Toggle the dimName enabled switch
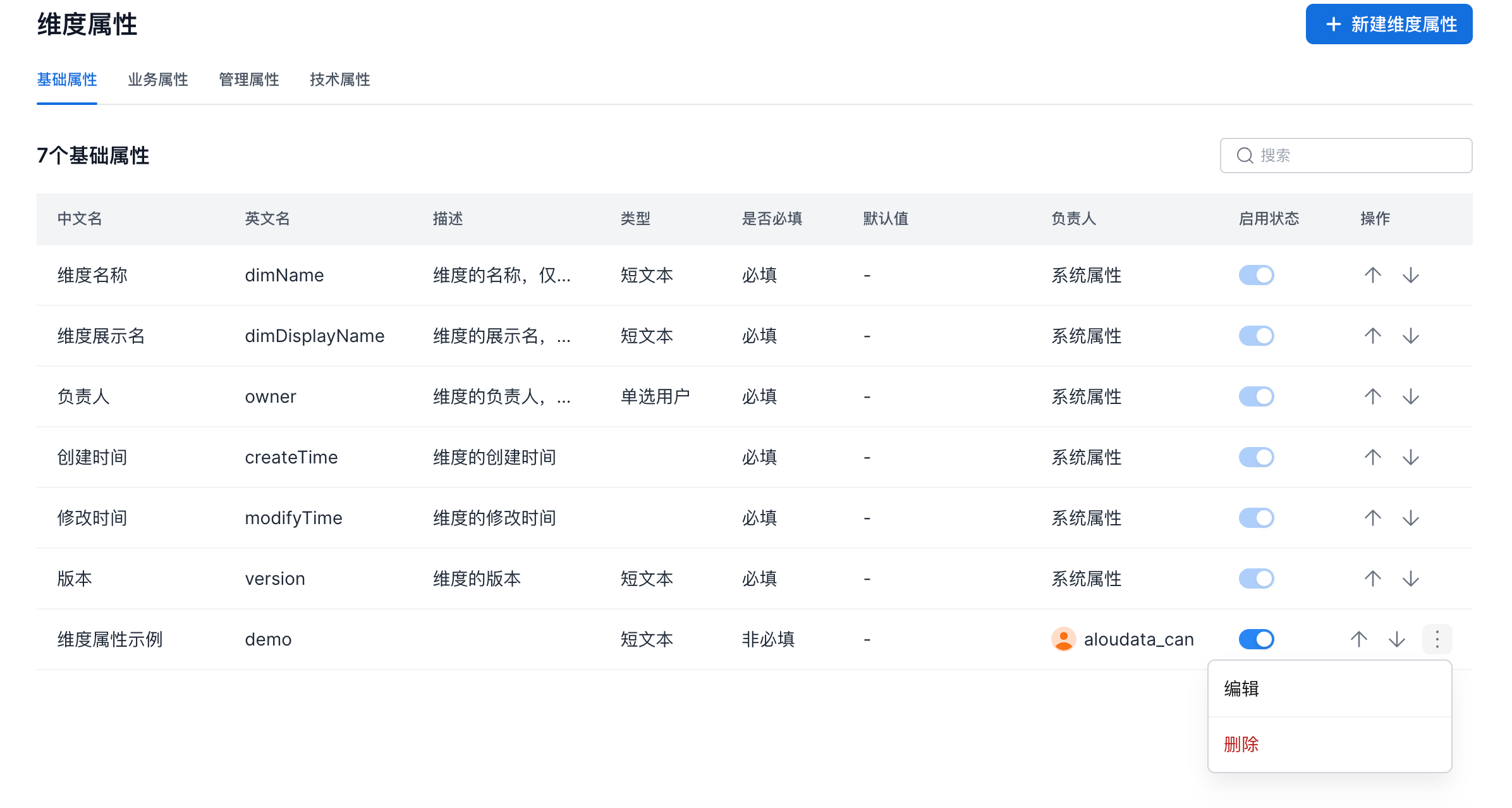This screenshot has height=808, width=1512. pyautogui.click(x=1256, y=275)
